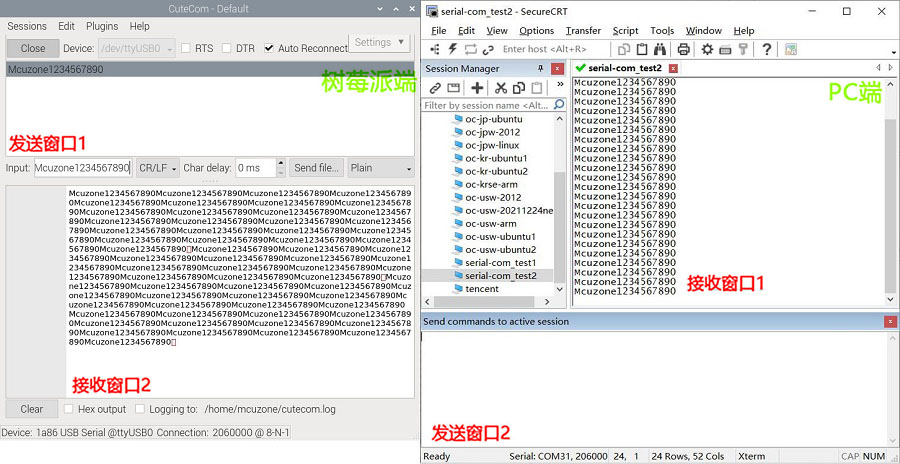The height and width of the screenshot is (464, 900).
Task: Select serial-com_test1 in the session list
Action: 500,263
